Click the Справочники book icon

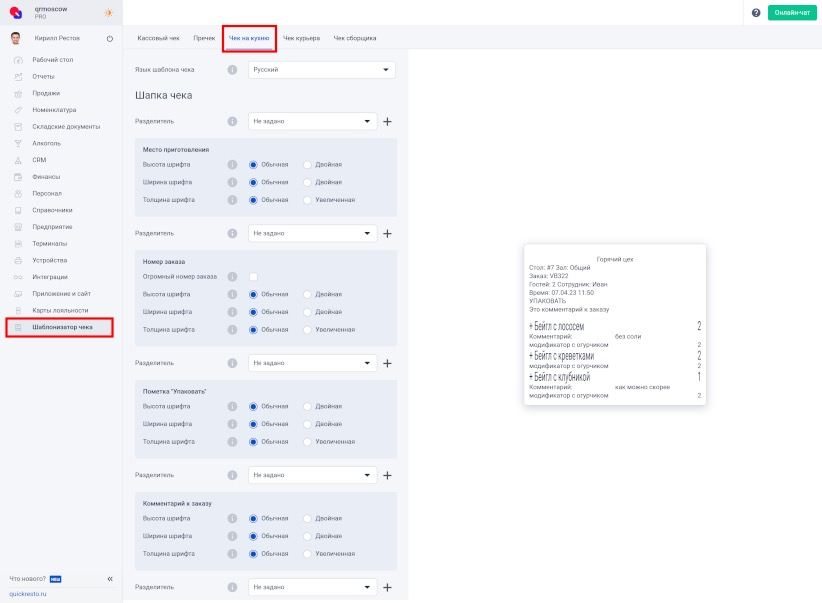coord(18,210)
